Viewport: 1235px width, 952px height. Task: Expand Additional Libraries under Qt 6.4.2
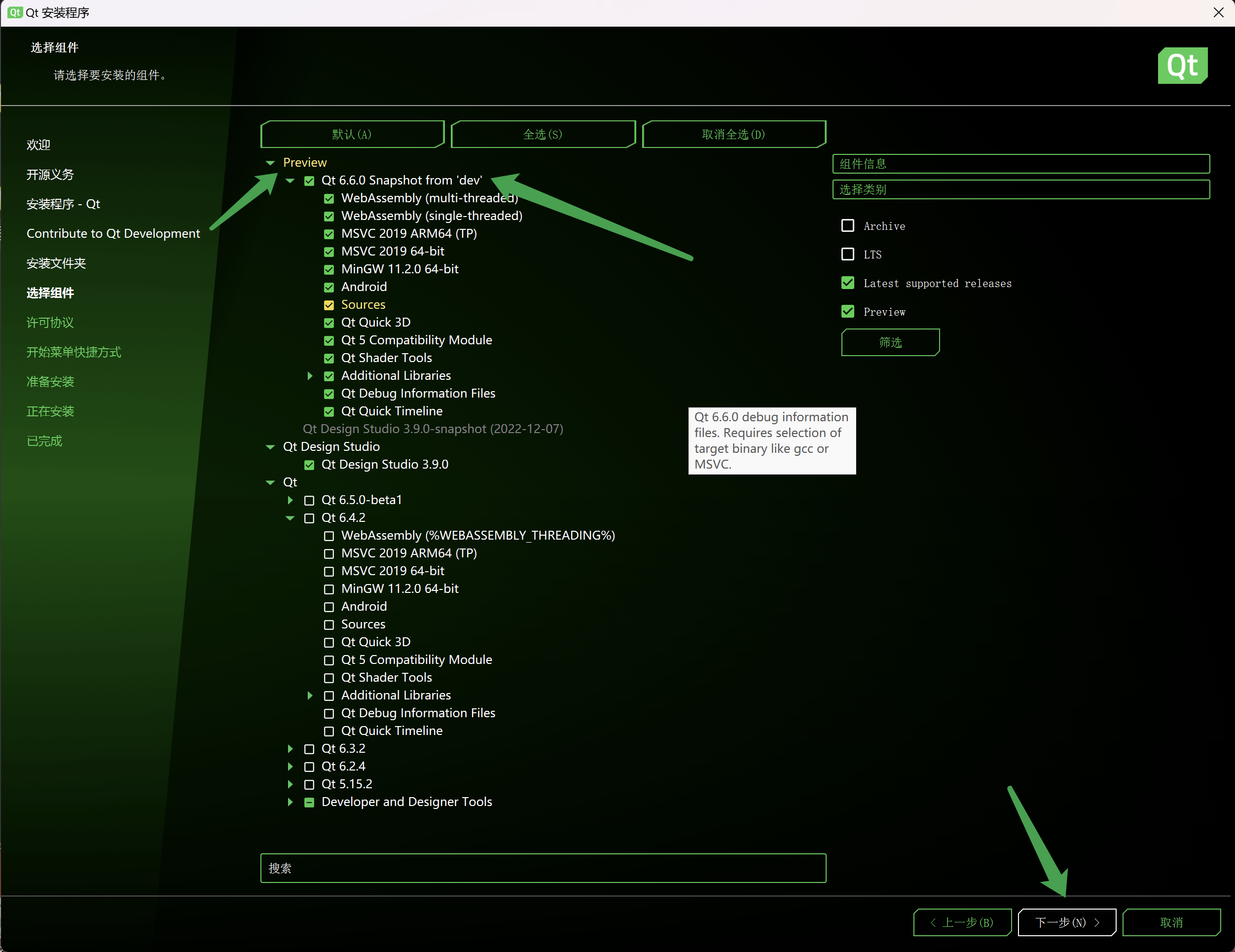pos(310,696)
